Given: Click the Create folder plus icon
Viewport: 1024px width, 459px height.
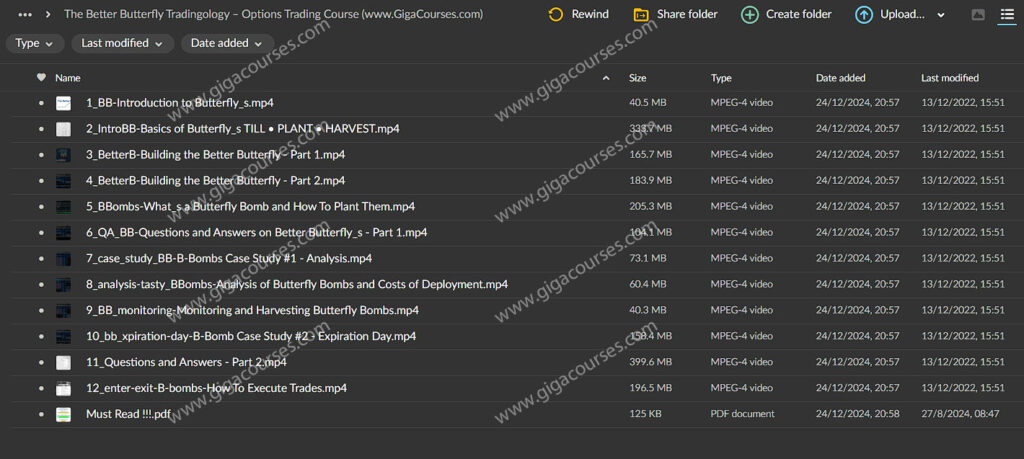Looking at the screenshot, I should [749, 14].
